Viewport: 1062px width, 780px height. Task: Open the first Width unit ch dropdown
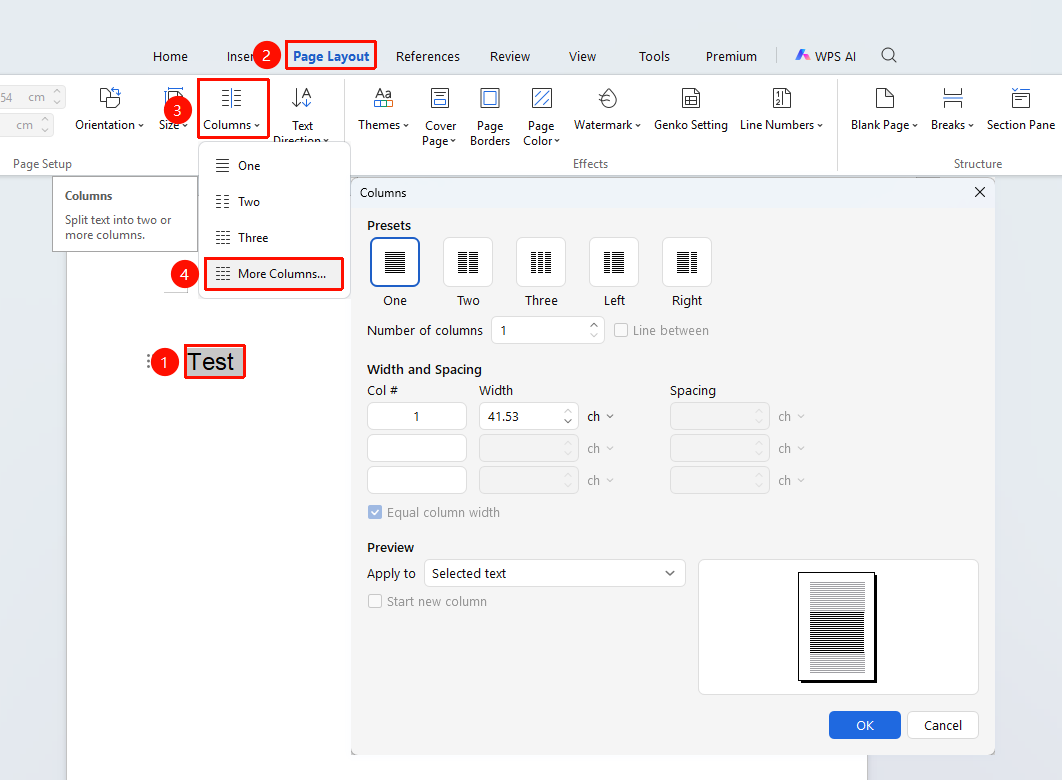tap(601, 416)
